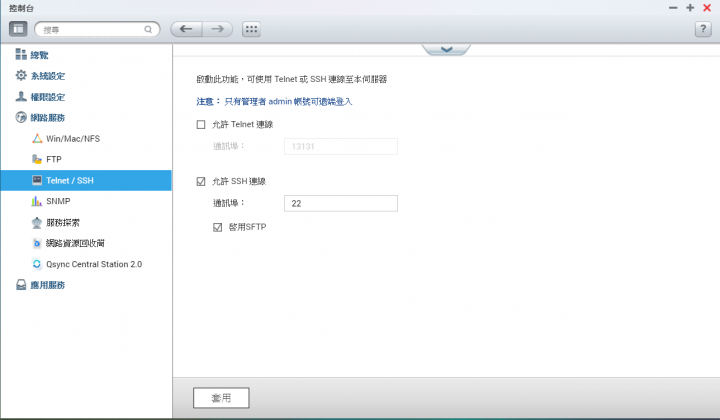Screen dimensions: 720x420
Task: Go back with the left arrow button
Action: click(x=186, y=29)
